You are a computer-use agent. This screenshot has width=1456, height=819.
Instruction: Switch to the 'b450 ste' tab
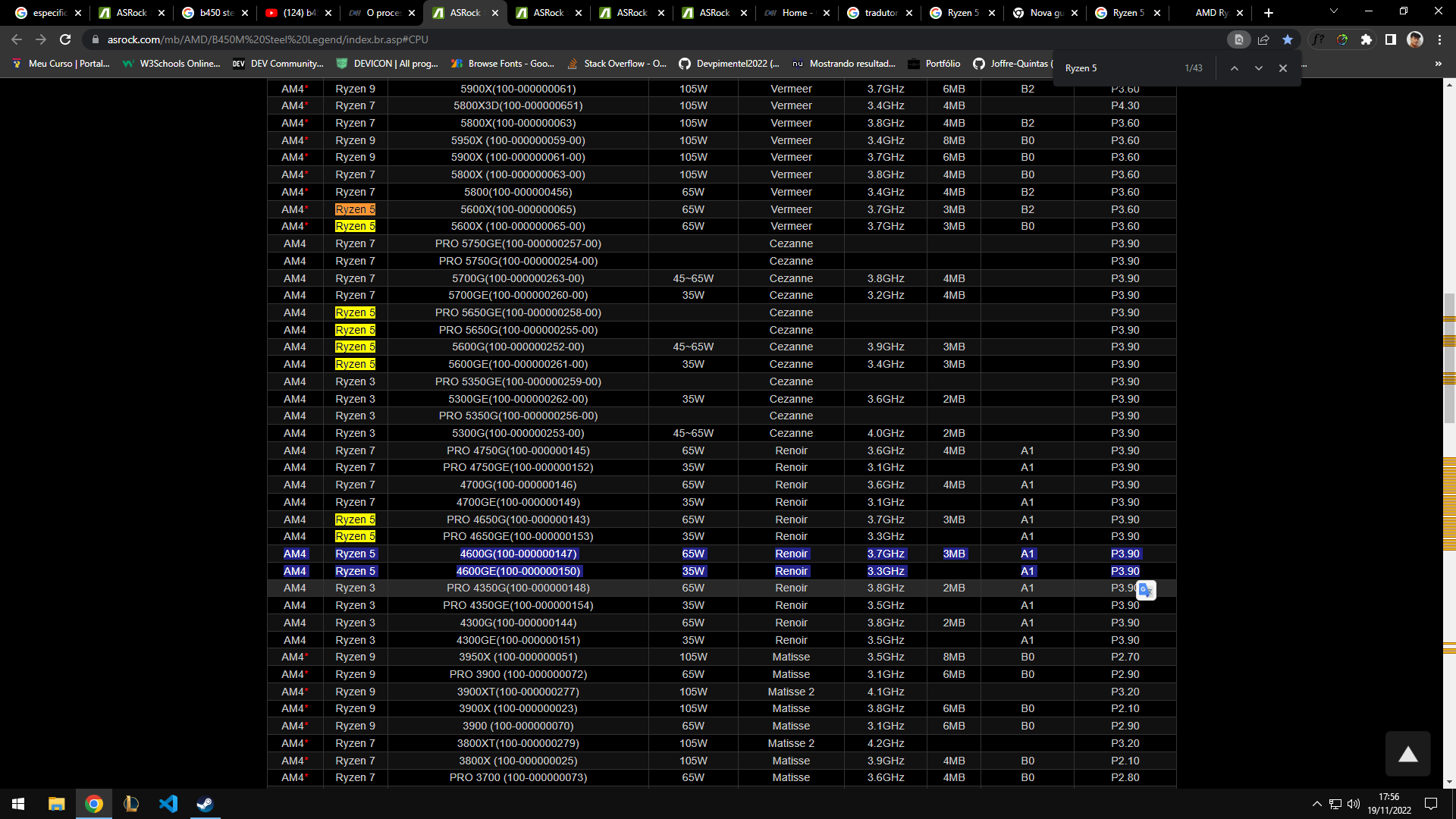[216, 13]
